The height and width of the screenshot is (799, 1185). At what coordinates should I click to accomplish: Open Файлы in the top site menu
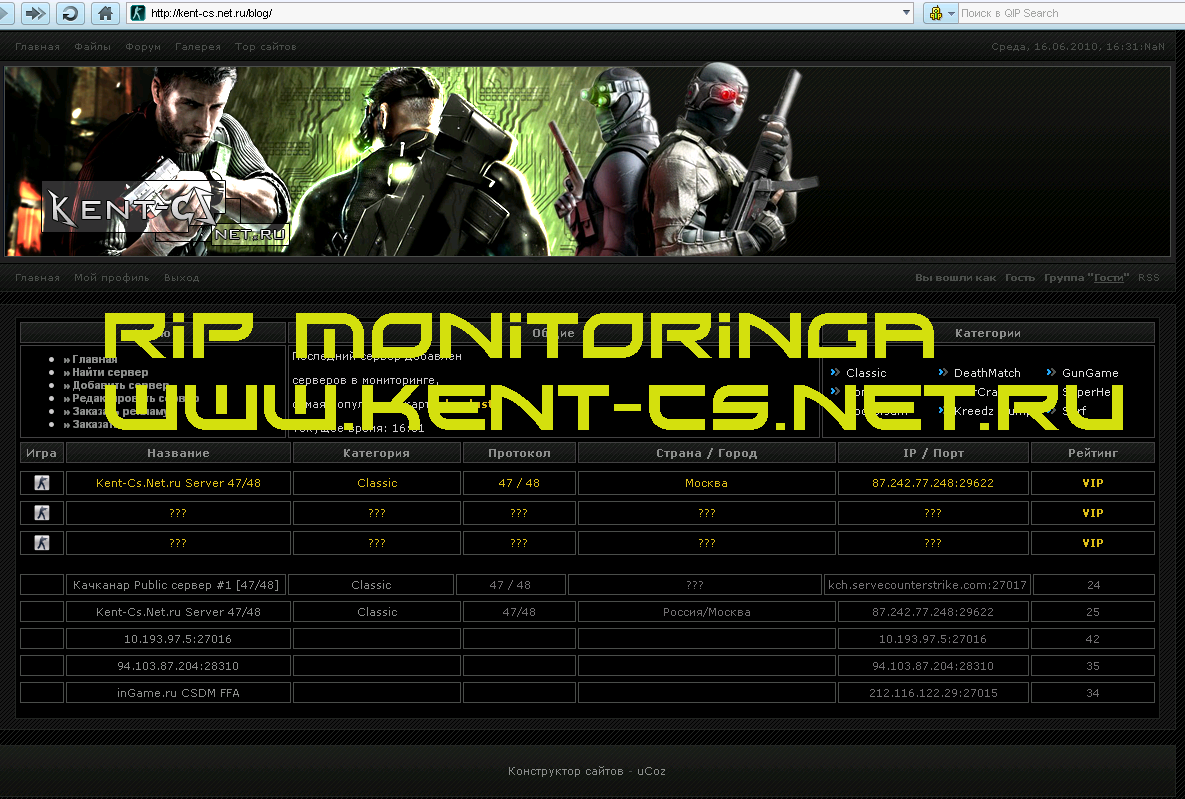92,47
